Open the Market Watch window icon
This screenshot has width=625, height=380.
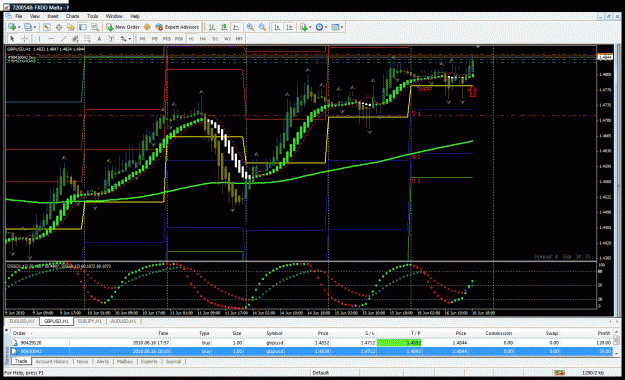pyautogui.click(x=47, y=27)
